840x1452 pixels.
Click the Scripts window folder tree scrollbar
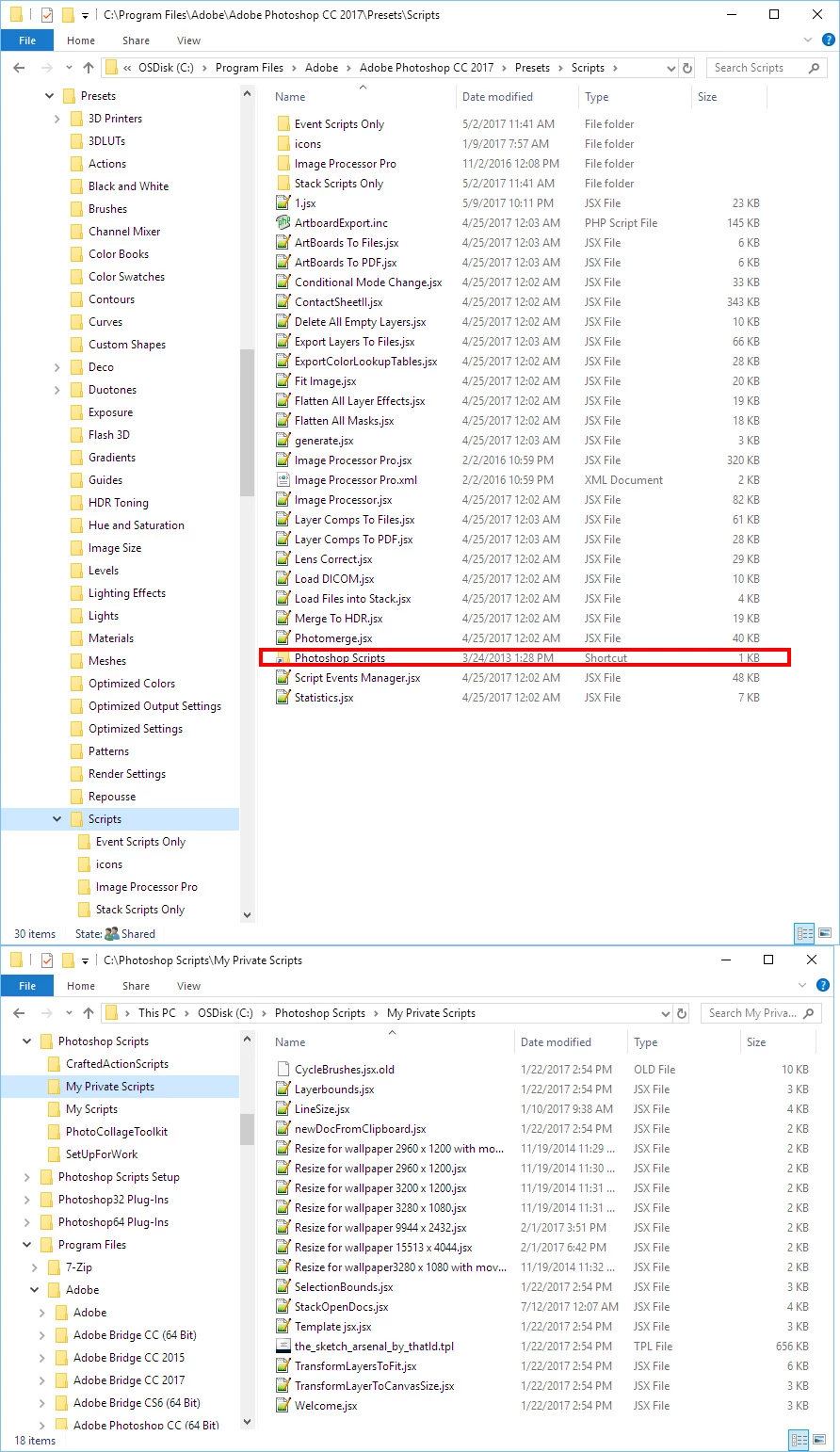(x=248, y=421)
